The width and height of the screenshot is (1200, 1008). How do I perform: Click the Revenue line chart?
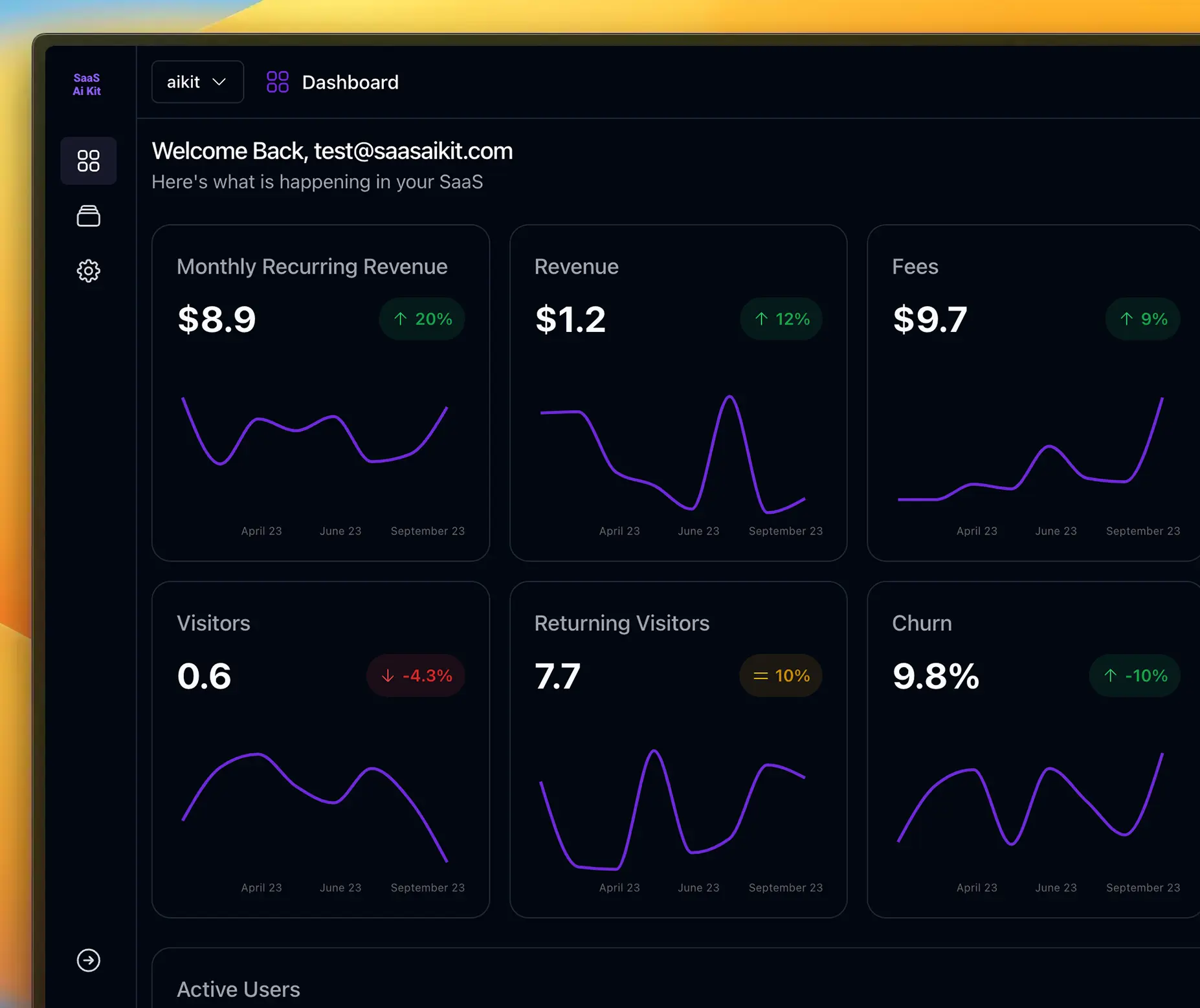(673, 454)
